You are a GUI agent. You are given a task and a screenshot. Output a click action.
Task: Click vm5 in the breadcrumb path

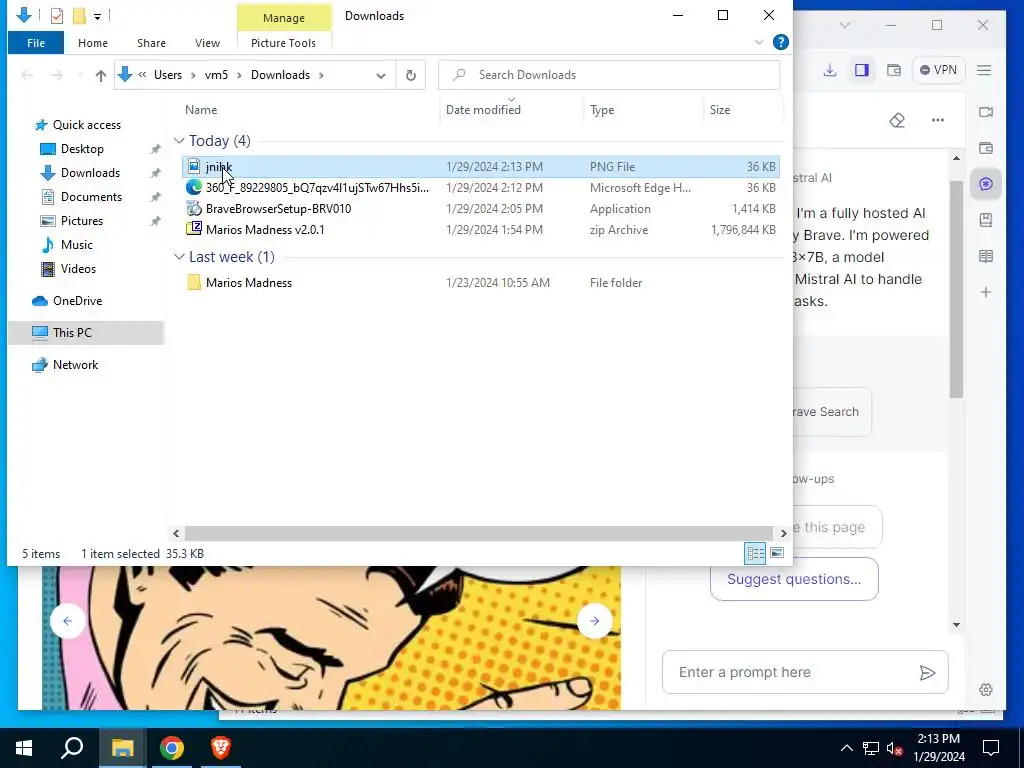(216, 75)
